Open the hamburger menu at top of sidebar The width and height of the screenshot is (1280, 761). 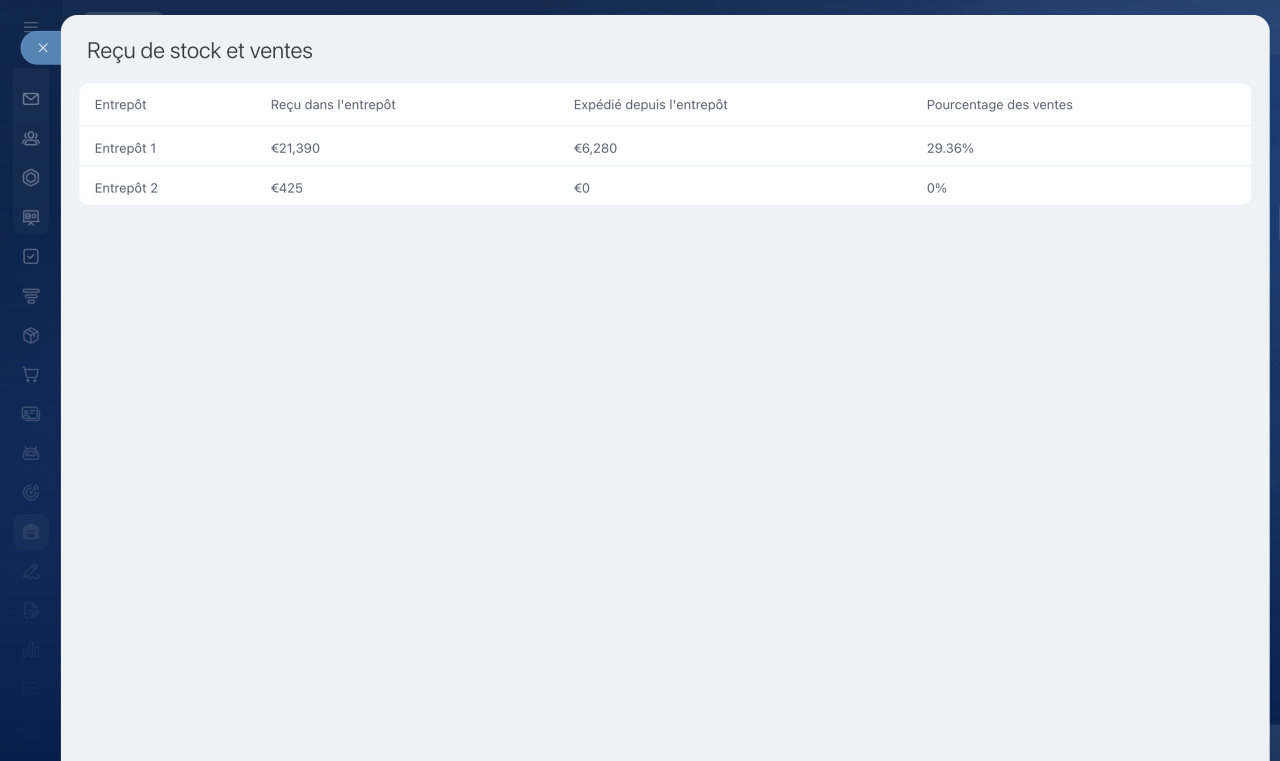[x=31, y=27]
